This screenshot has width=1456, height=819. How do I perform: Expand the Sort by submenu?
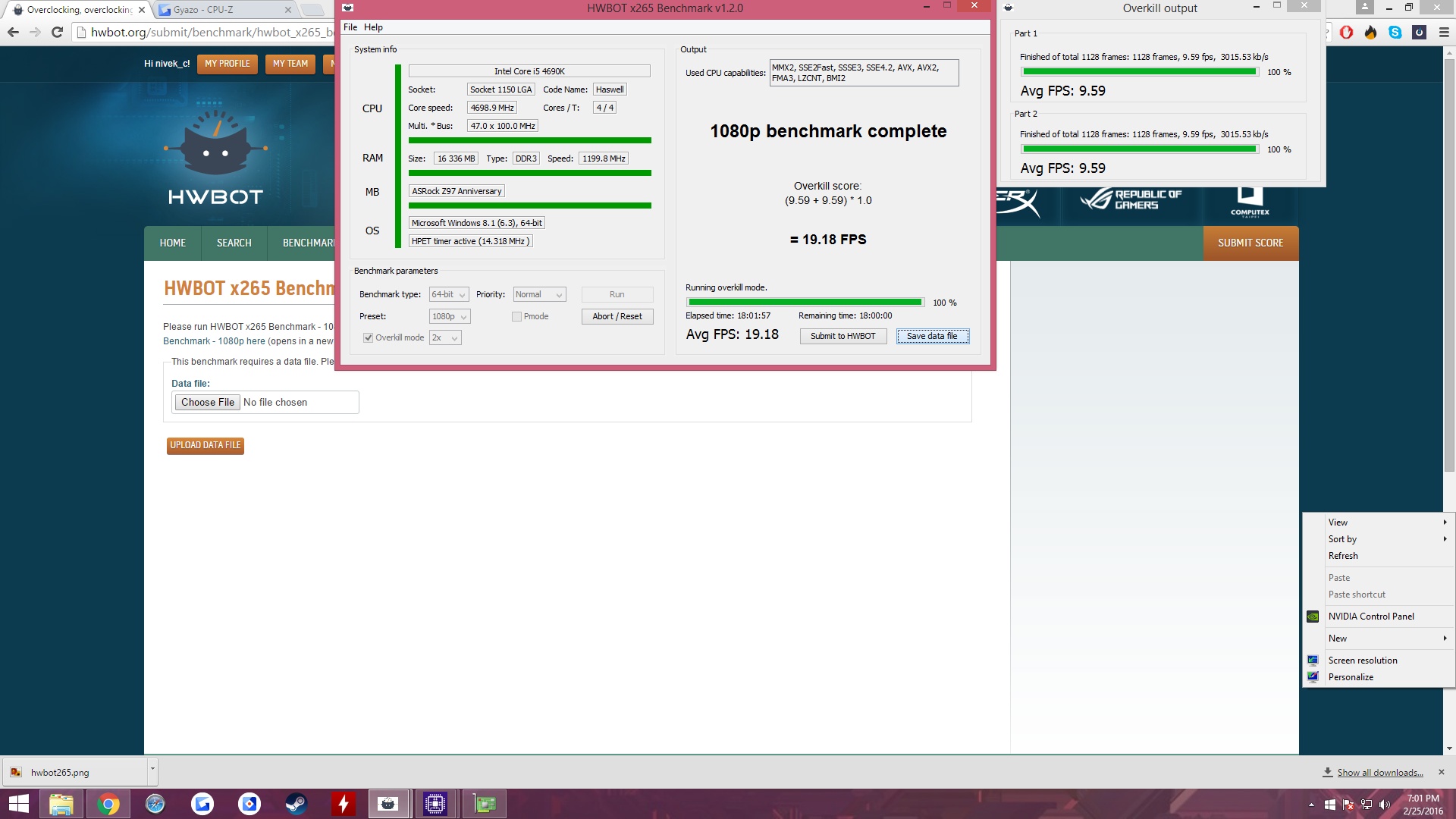click(1379, 539)
